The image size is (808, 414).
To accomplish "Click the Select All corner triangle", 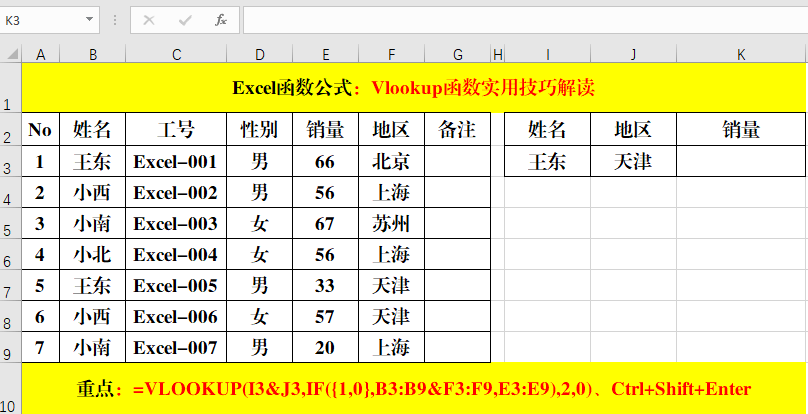I will [11, 54].
